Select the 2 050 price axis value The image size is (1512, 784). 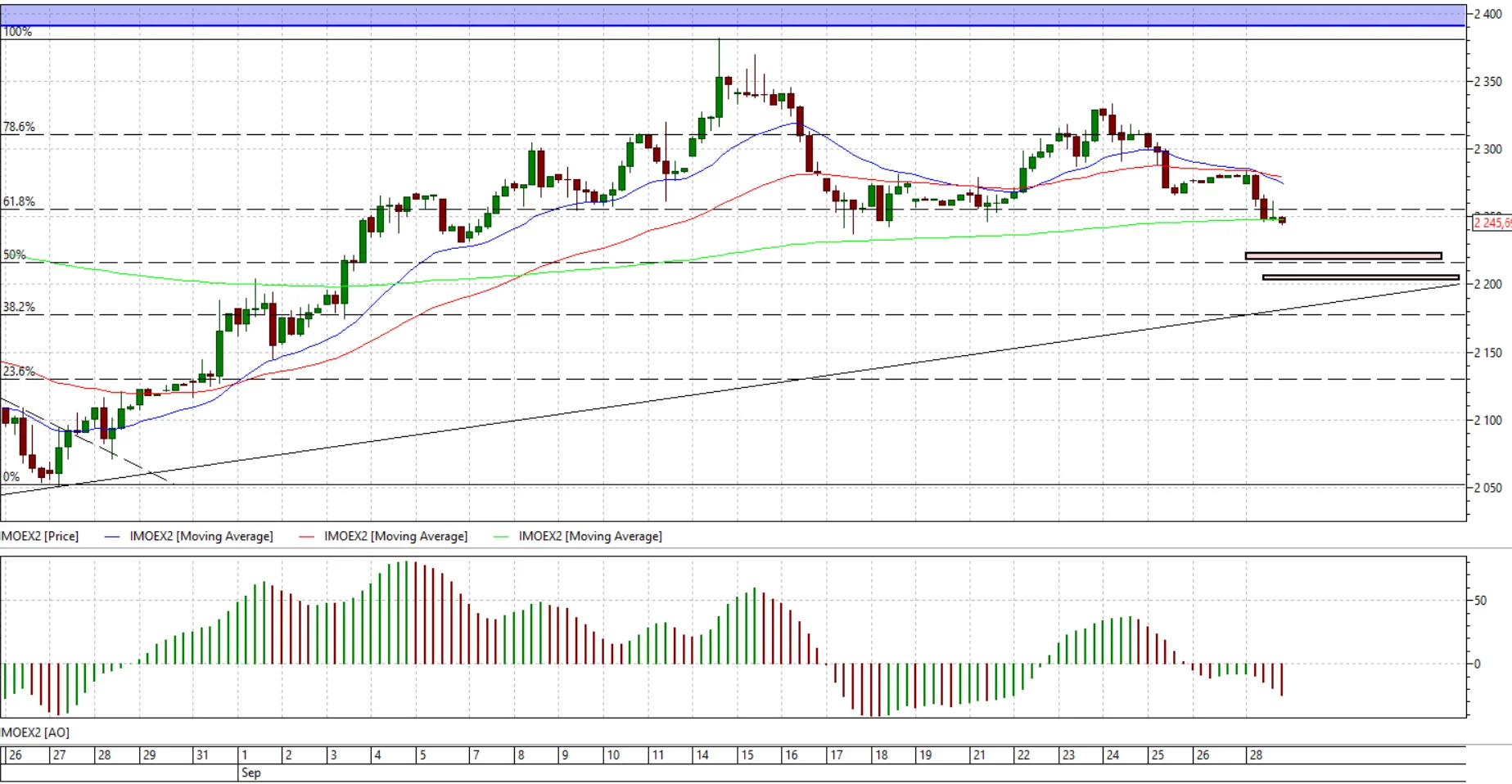(x=1488, y=488)
